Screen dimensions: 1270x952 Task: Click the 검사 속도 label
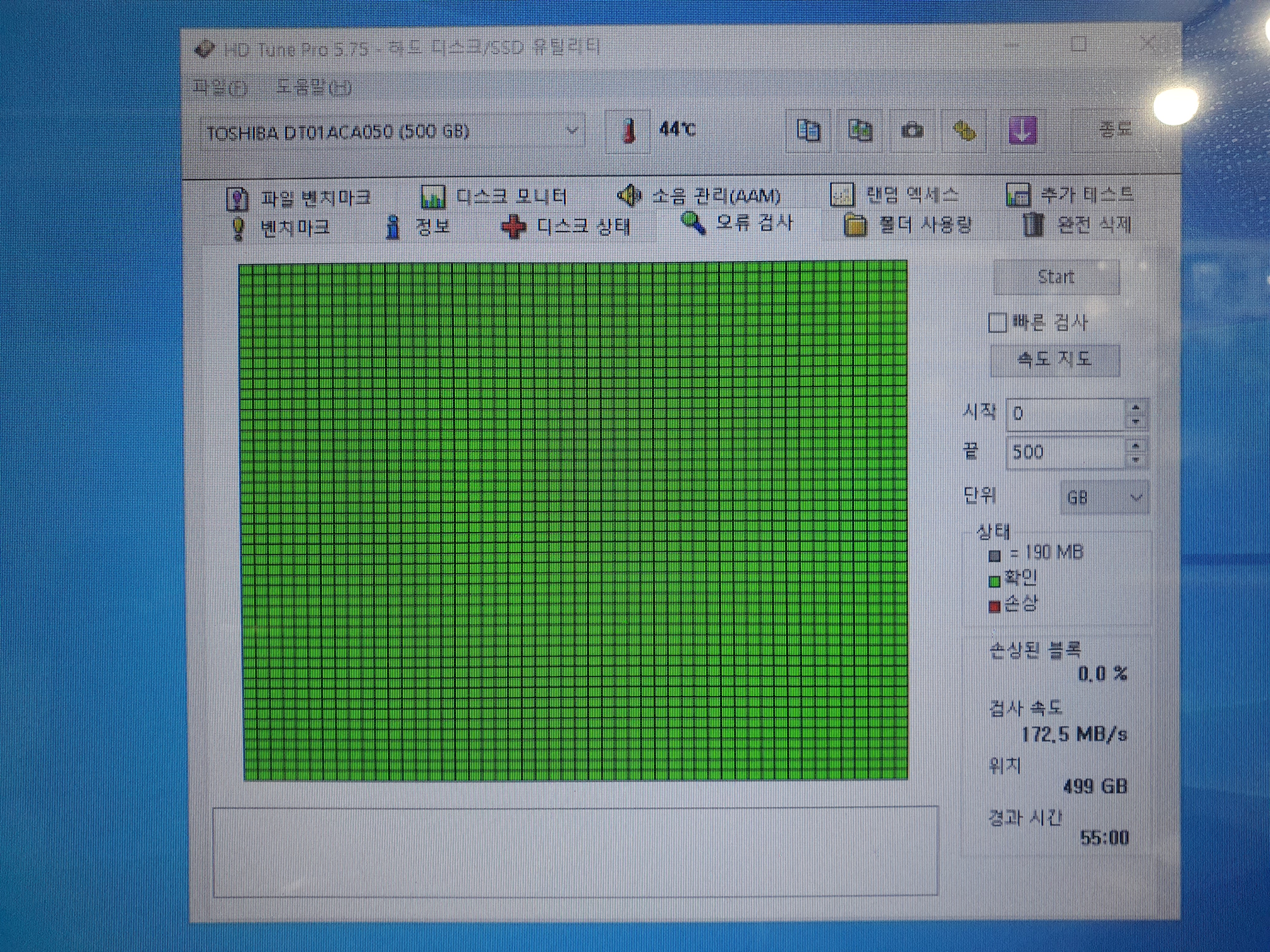coord(1025,708)
